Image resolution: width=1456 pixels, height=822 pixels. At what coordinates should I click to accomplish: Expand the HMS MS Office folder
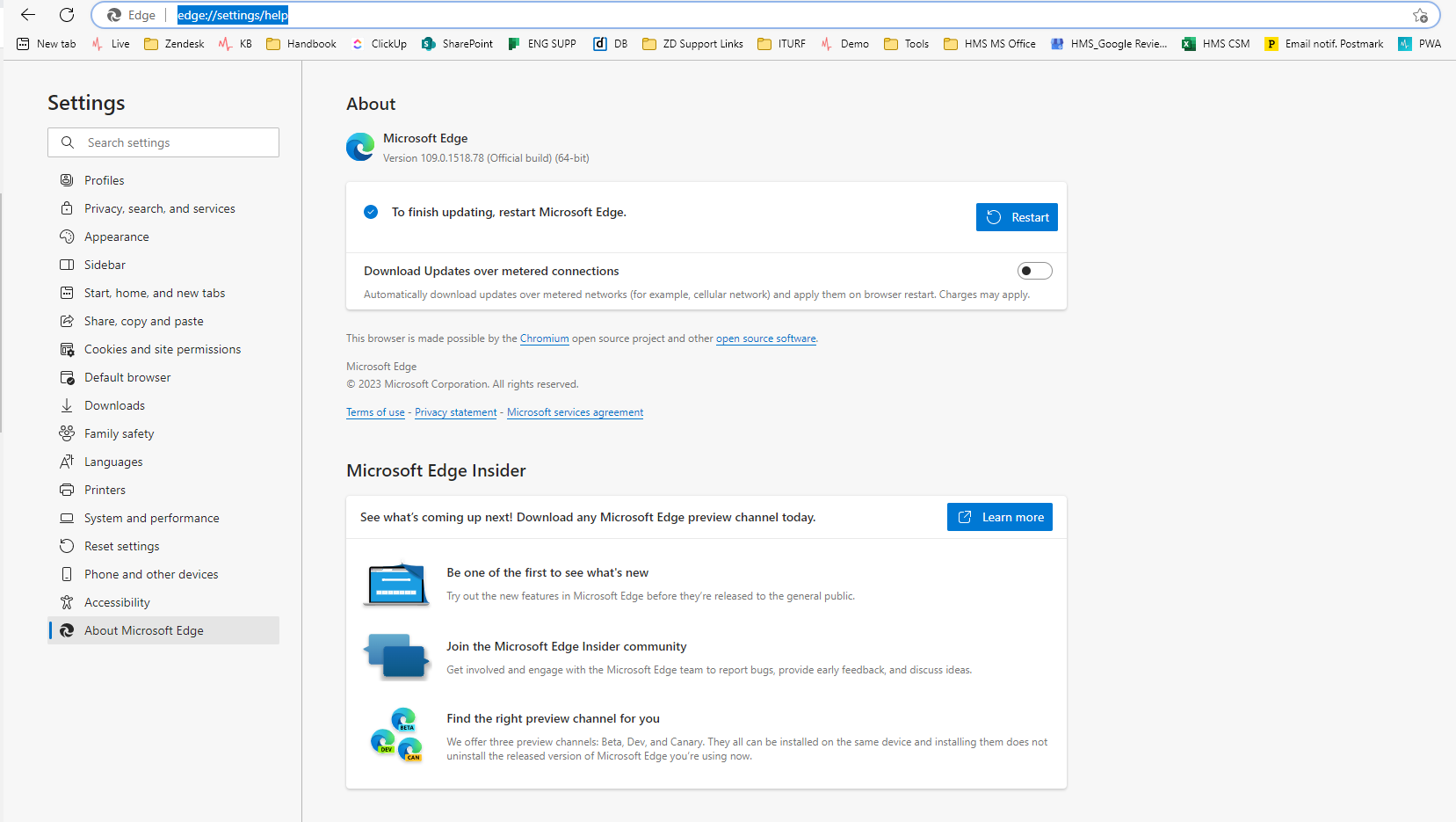tap(989, 44)
